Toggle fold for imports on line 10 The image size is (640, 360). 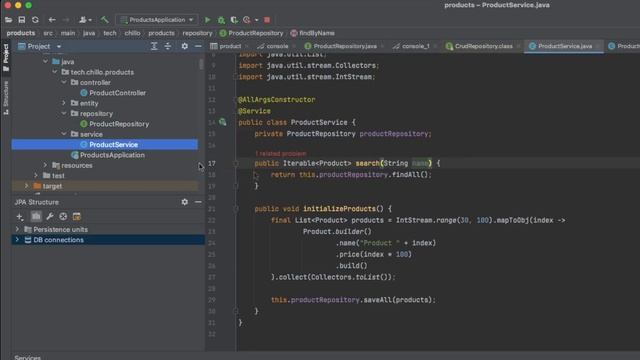point(236,77)
